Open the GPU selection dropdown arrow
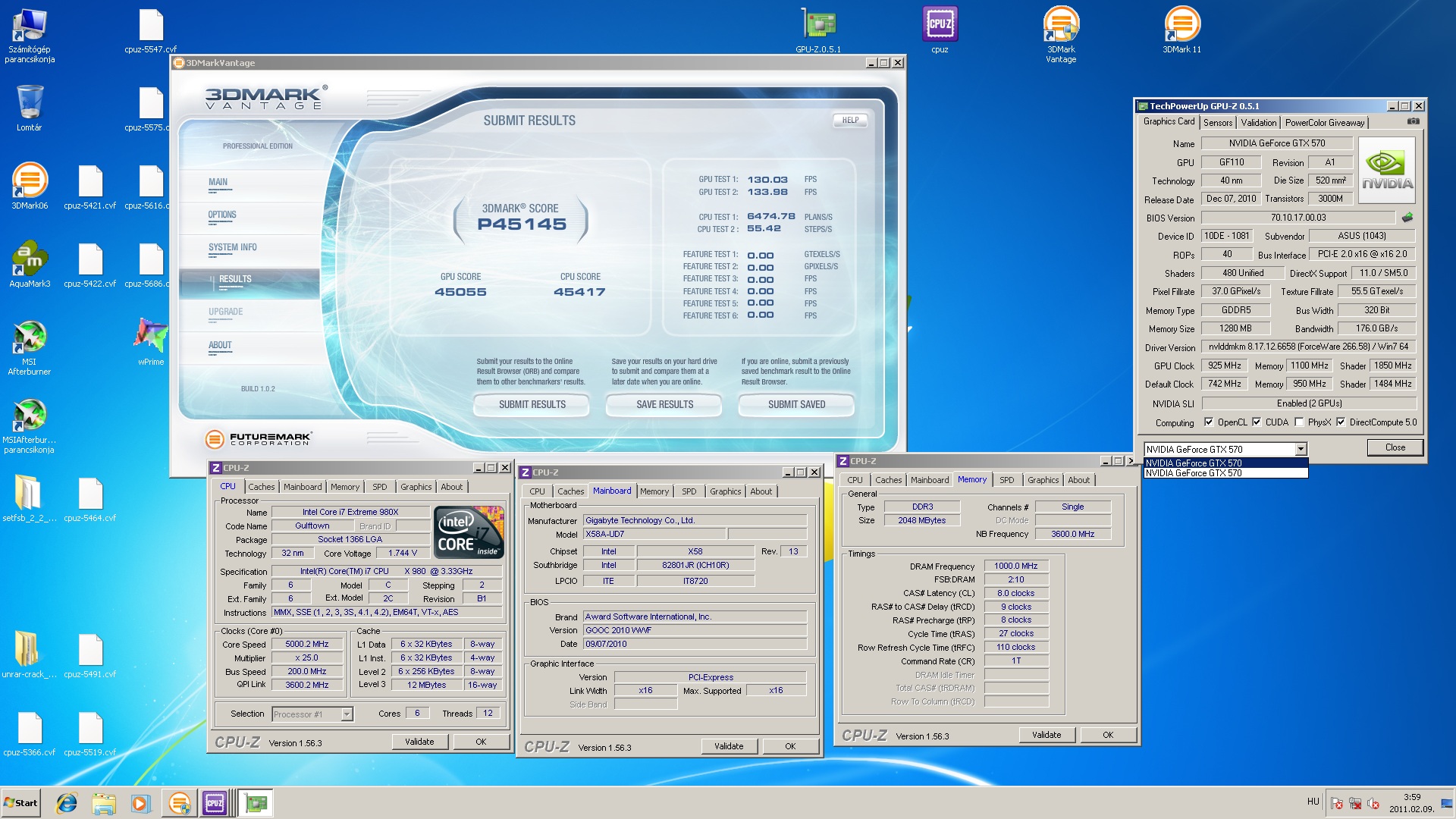The width and height of the screenshot is (1456, 819). [x=1301, y=449]
